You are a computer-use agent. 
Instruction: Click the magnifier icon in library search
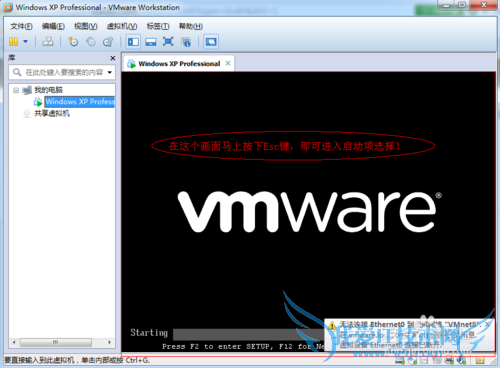[x=17, y=72]
